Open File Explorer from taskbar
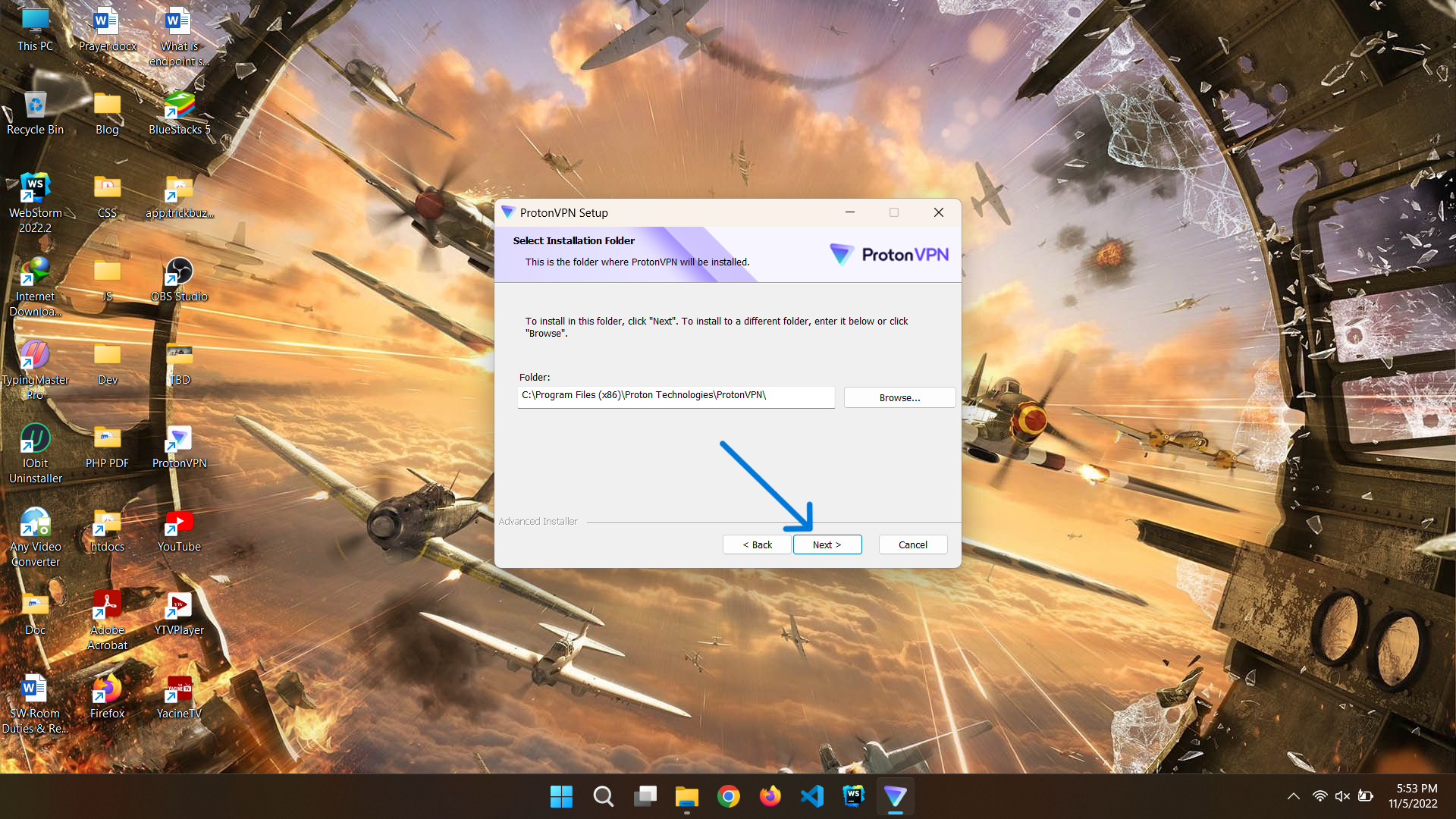Screen dimensions: 1456x819 pos(686,796)
